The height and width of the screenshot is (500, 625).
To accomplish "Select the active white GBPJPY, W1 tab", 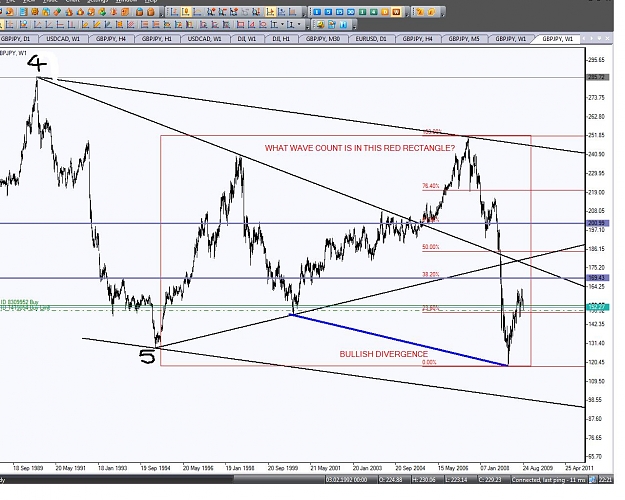I will [x=557, y=39].
